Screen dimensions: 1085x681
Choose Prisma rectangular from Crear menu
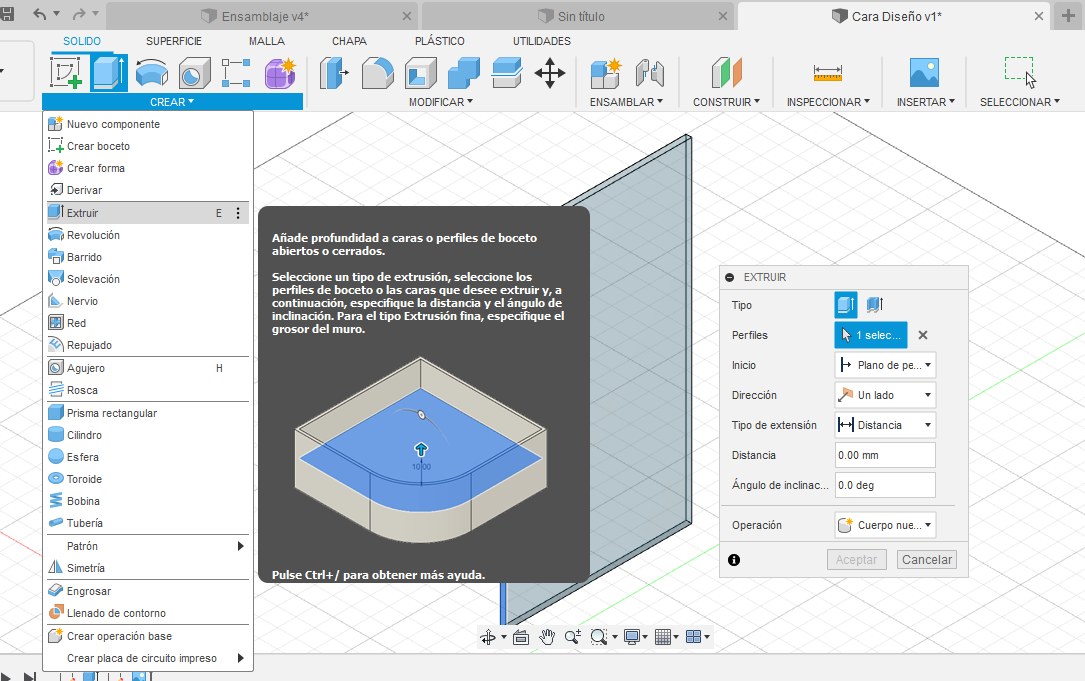coord(148,413)
